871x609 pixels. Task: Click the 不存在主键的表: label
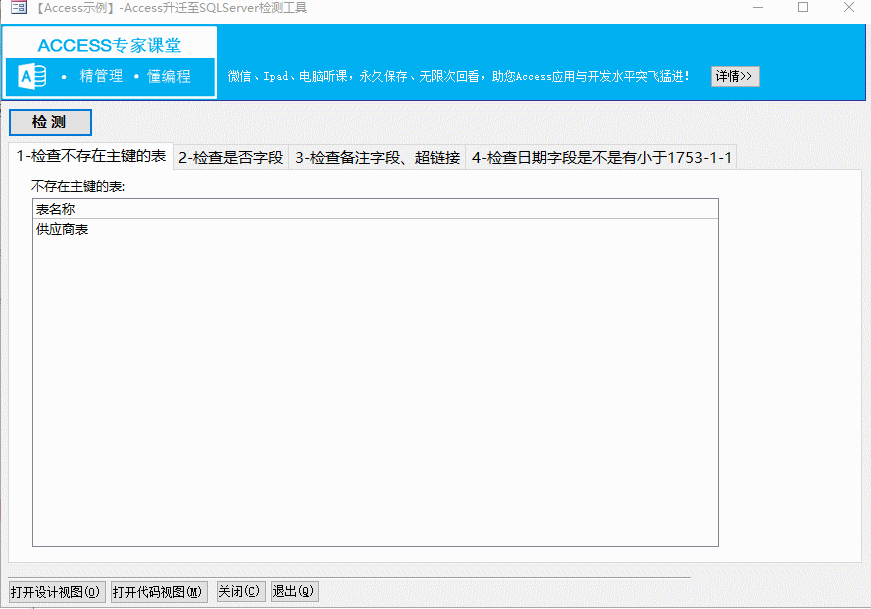78,186
